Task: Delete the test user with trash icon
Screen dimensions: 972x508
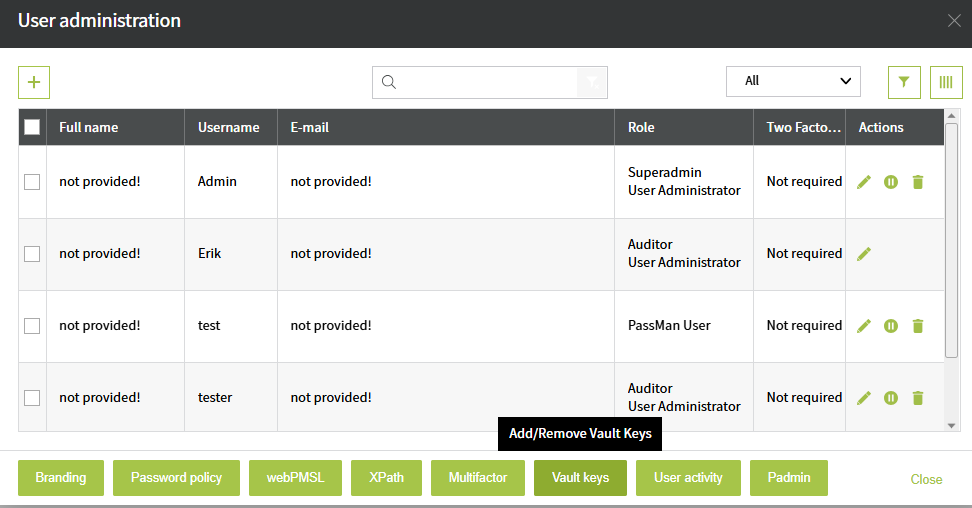Action: [x=918, y=326]
